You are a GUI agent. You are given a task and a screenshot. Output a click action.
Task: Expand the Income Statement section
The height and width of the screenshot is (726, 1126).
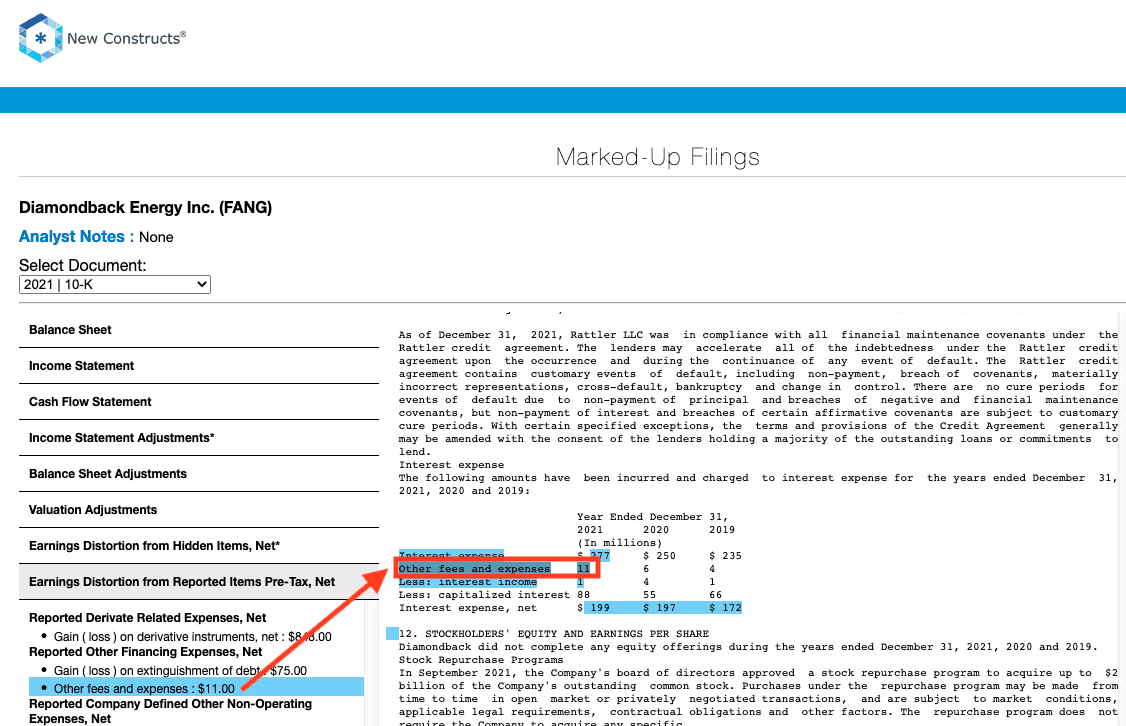tap(199, 366)
